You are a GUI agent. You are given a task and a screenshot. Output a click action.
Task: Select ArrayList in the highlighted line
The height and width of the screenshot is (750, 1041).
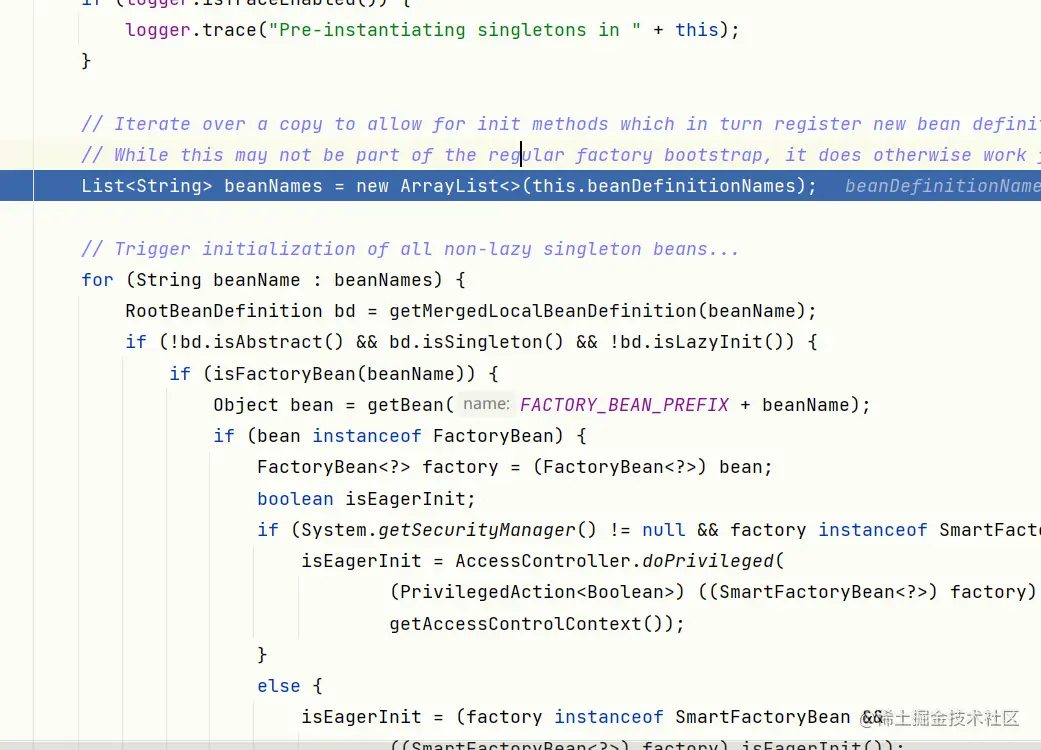pos(449,186)
